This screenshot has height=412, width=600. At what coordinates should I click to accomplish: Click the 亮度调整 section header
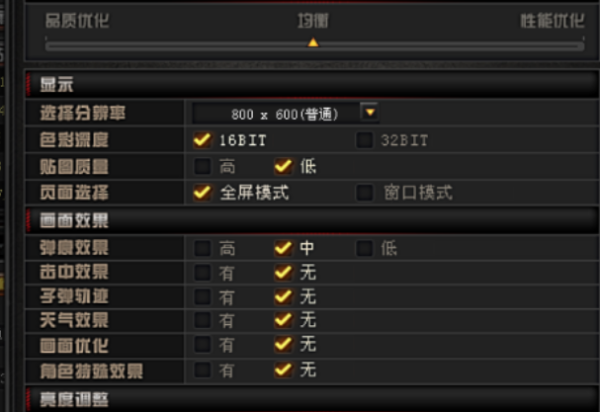click(x=312, y=399)
